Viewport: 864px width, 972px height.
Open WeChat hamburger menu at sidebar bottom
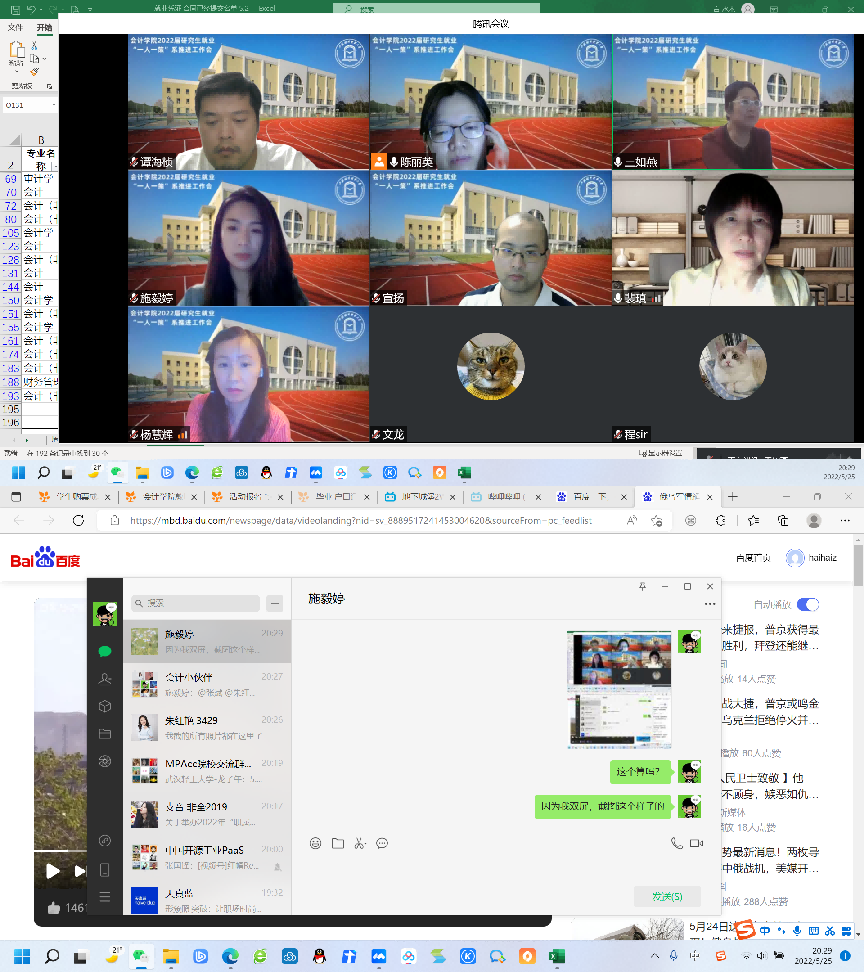click(105, 897)
